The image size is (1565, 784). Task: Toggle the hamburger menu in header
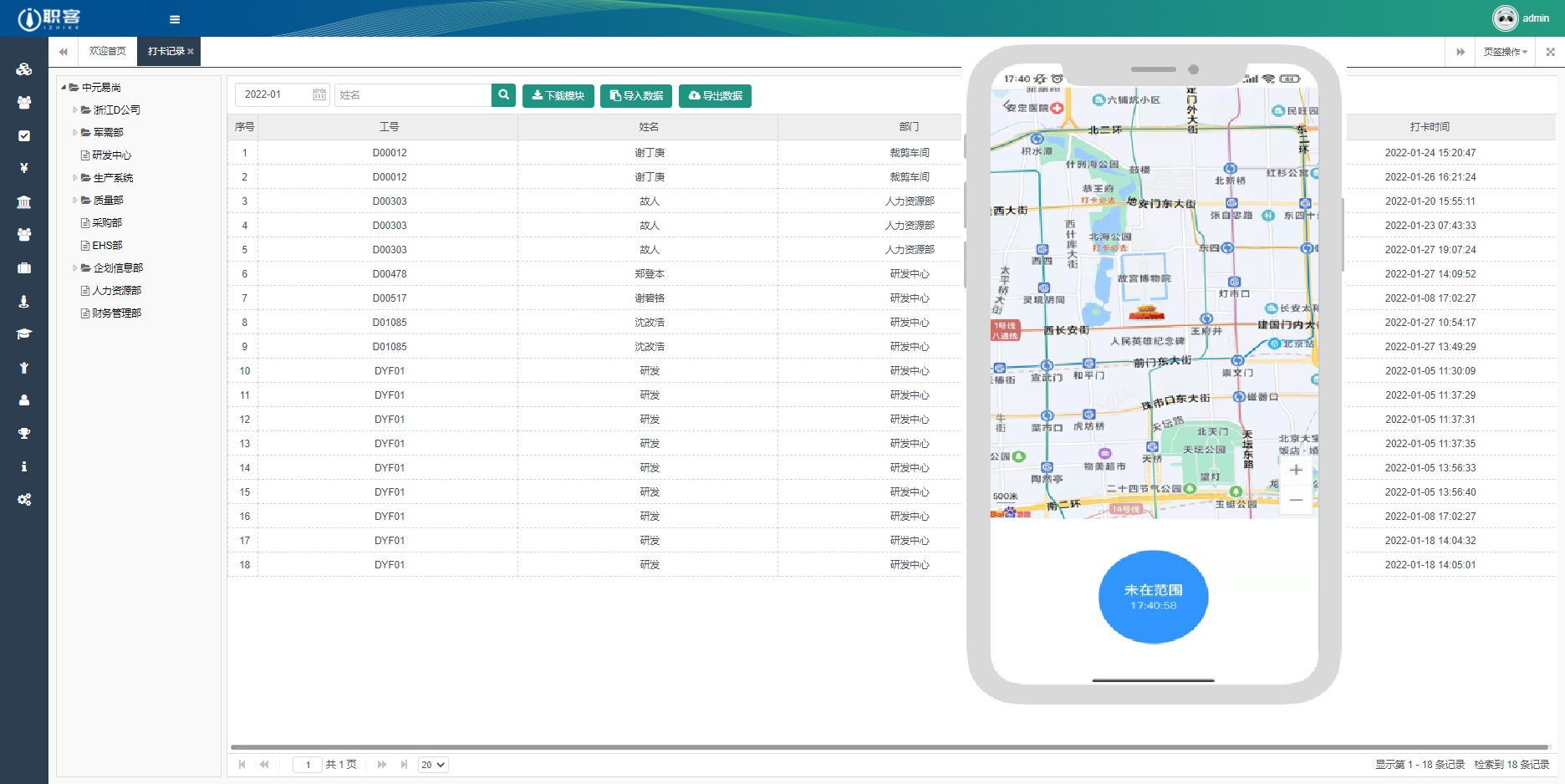pyautogui.click(x=175, y=19)
